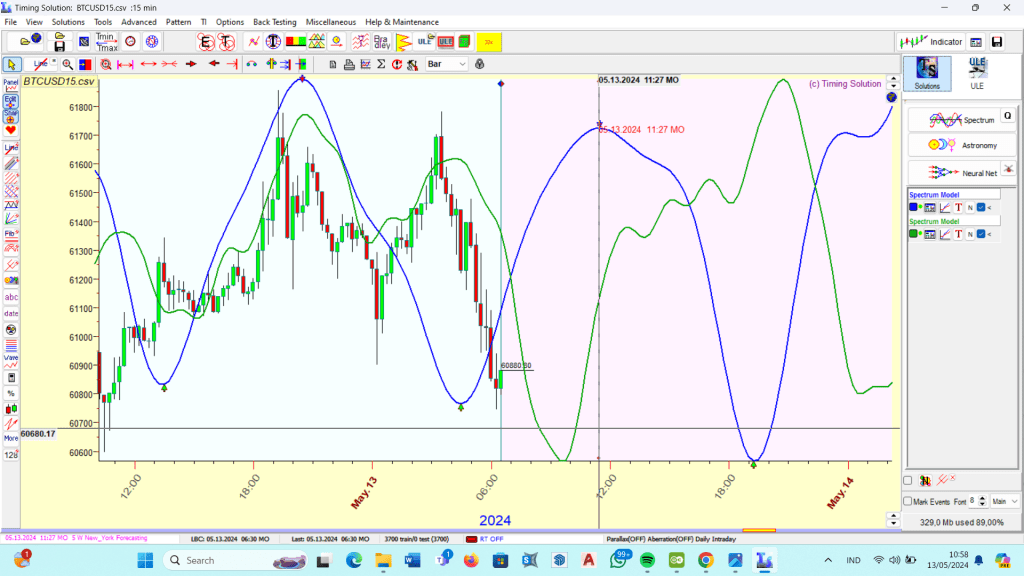Click the printer icon in toolbar

[x=349, y=64]
